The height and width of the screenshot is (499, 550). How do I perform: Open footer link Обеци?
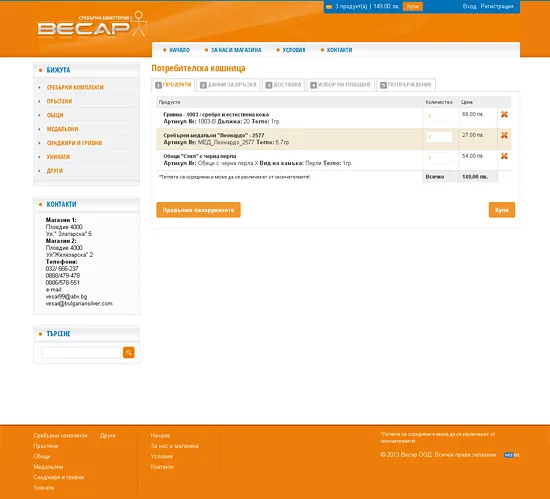click(42, 457)
